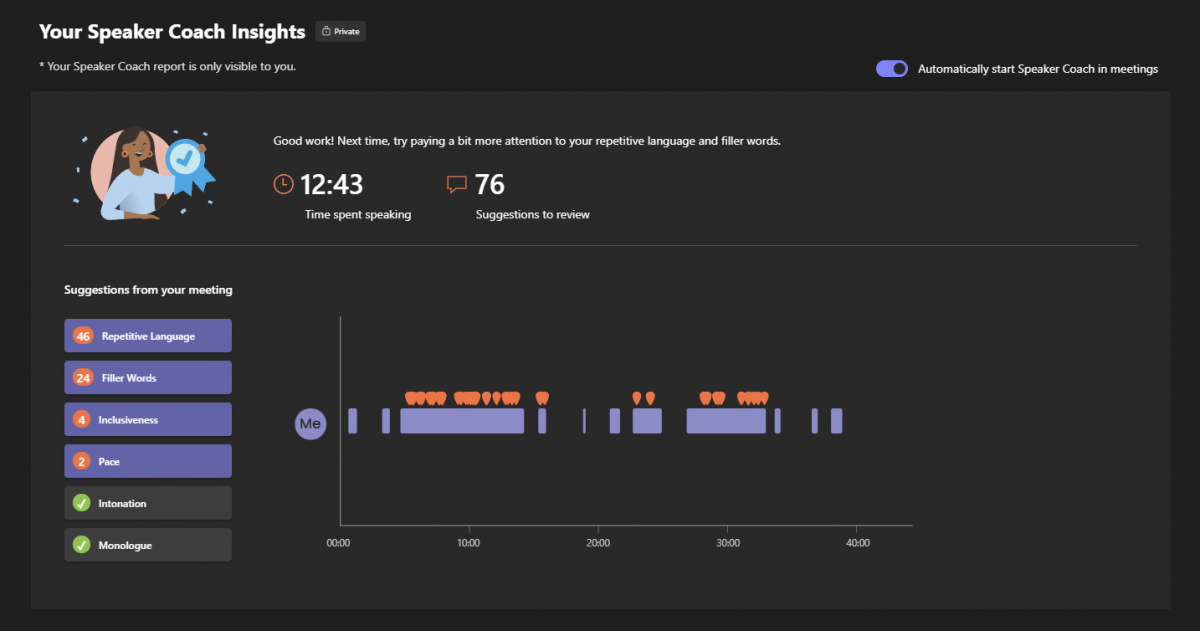Select the Pace category

pyautogui.click(x=148, y=462)
